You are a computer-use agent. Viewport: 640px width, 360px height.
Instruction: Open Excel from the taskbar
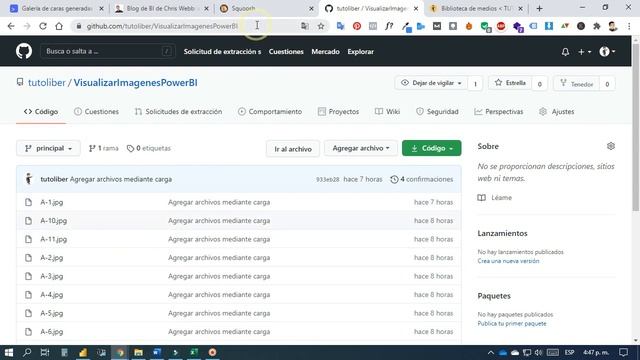pos(194,352)
